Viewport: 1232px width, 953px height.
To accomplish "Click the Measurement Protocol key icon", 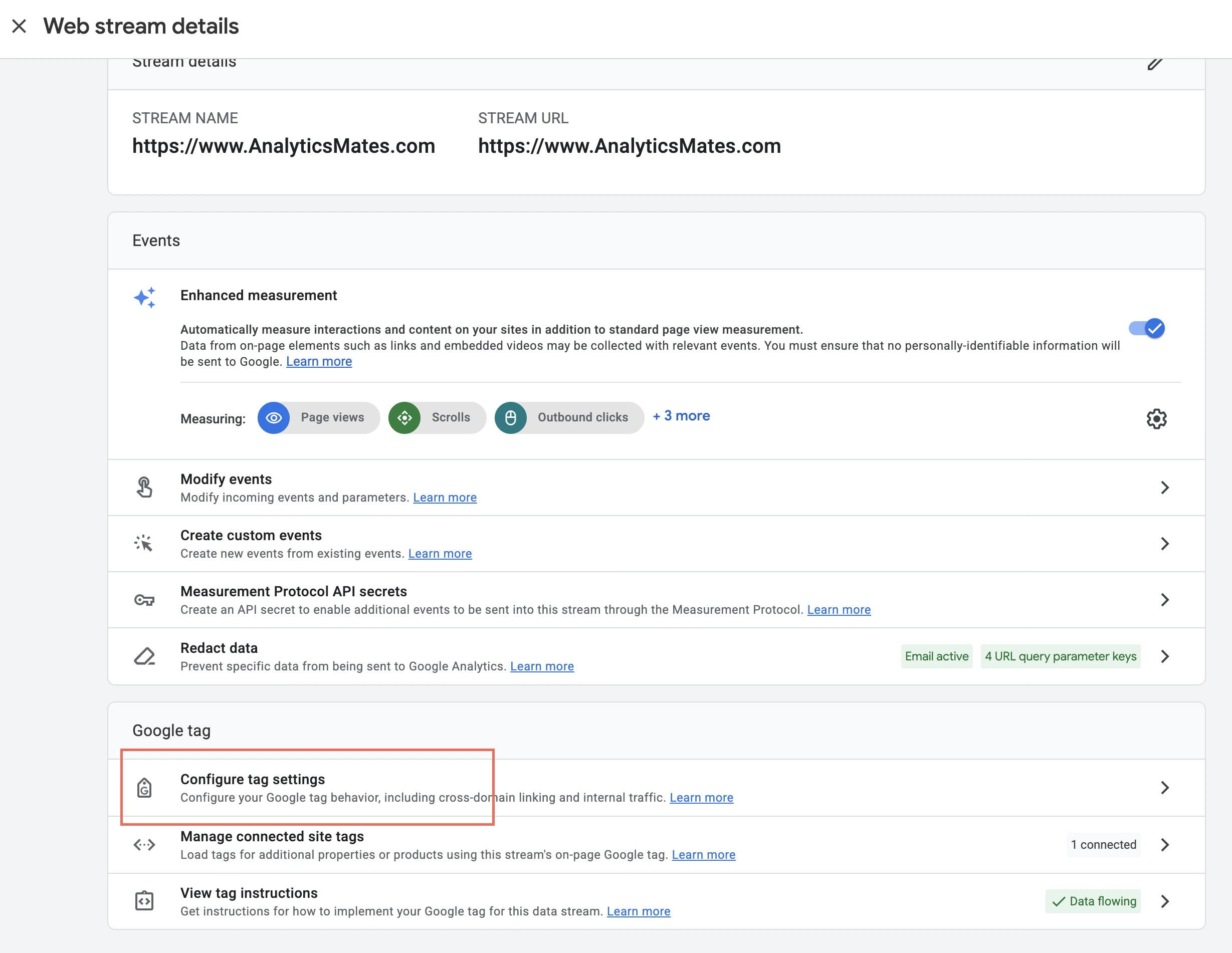I will pos(144,600).
